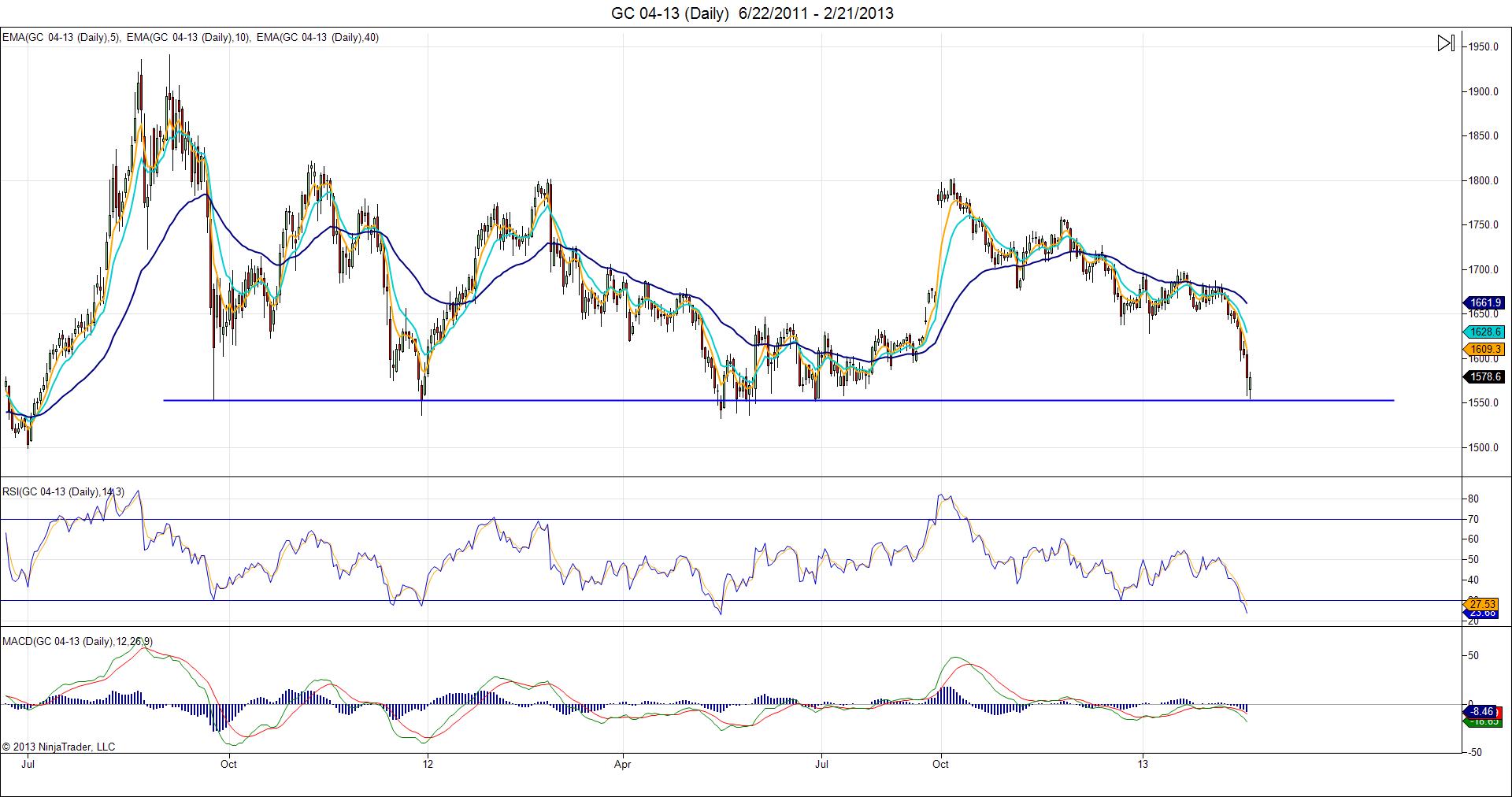Click the 60 label on RSI axis
The height and width of the screenshot is (797, 1512).
1473,539
